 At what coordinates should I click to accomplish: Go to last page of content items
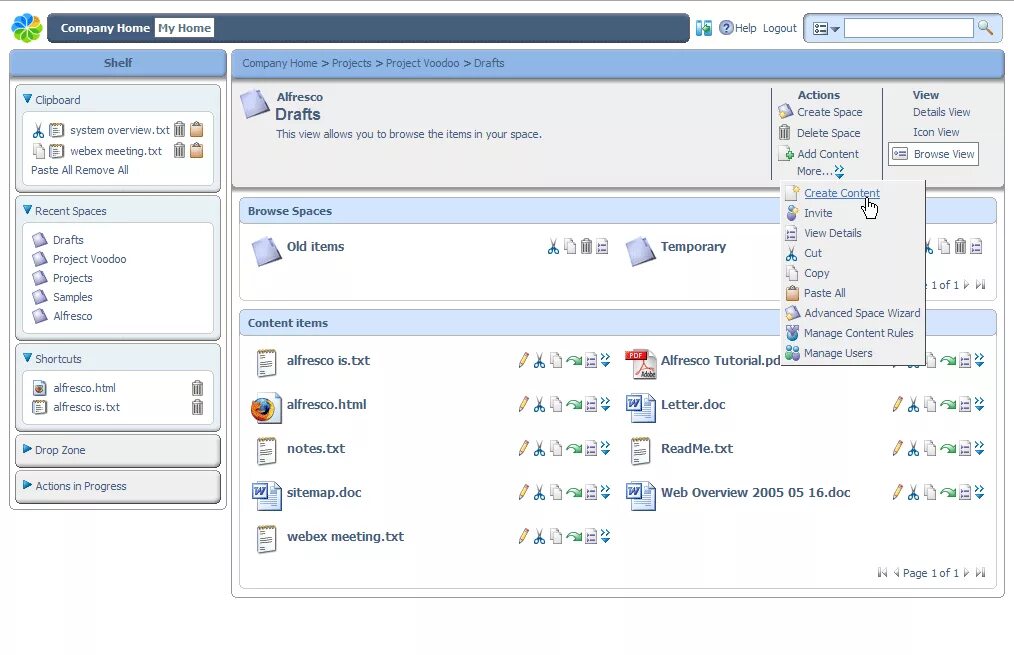[x=980, y=572]
